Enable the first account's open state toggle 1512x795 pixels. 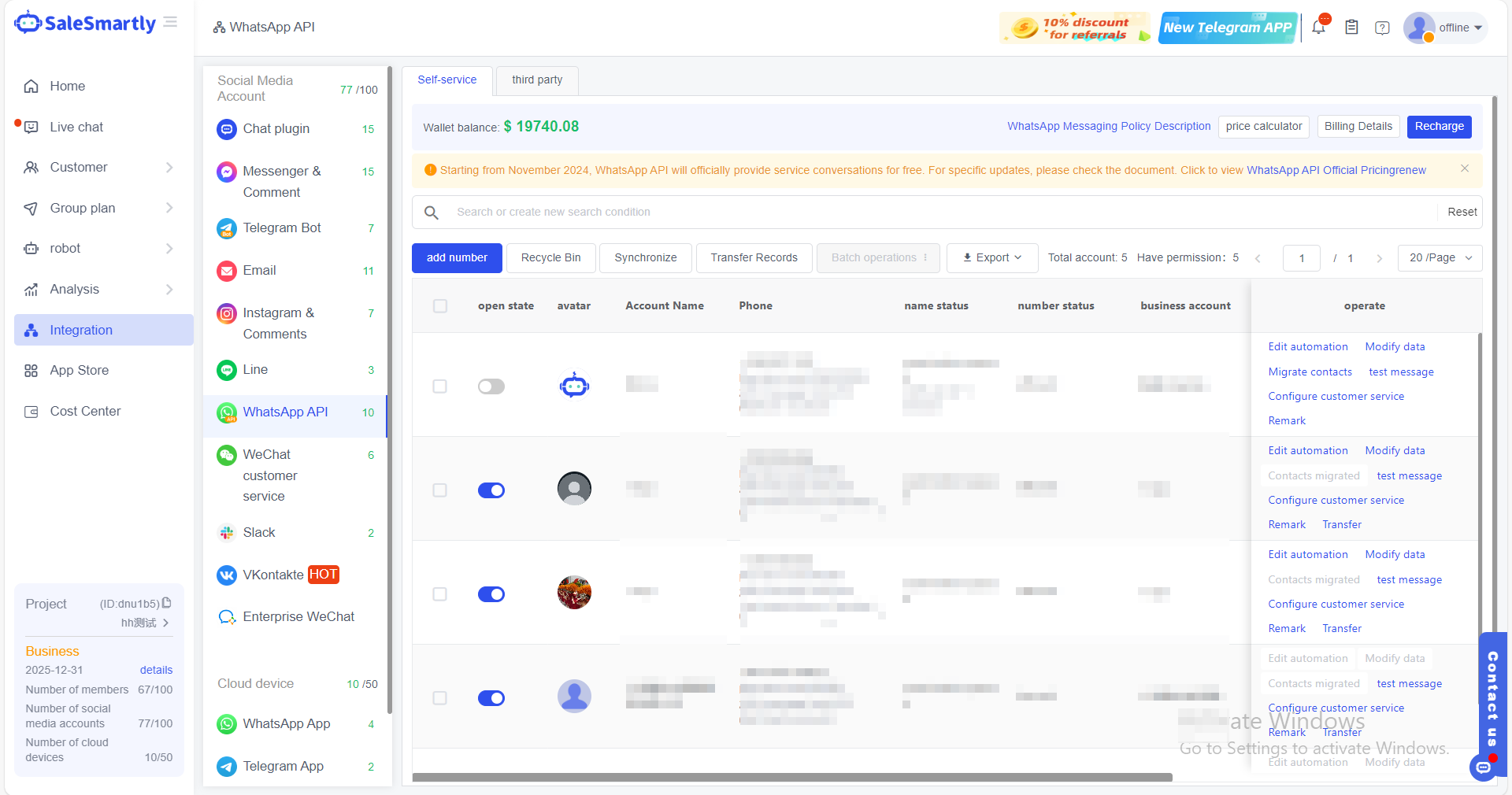tap(491, 386)
